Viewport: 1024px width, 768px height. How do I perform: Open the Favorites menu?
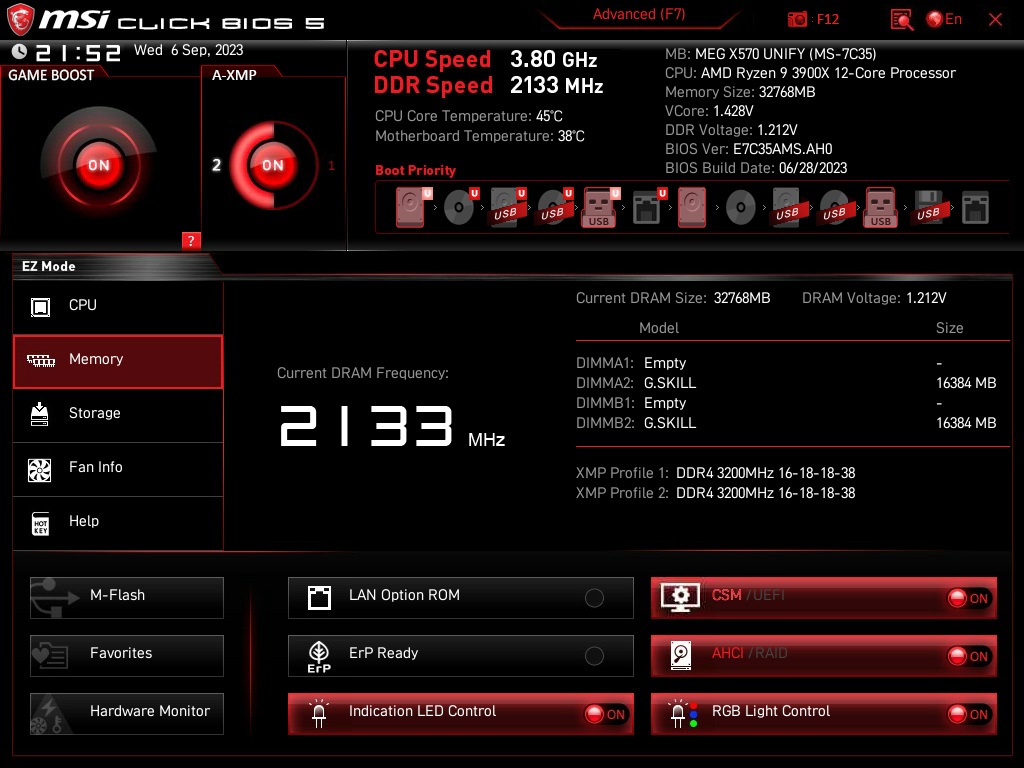127,656
